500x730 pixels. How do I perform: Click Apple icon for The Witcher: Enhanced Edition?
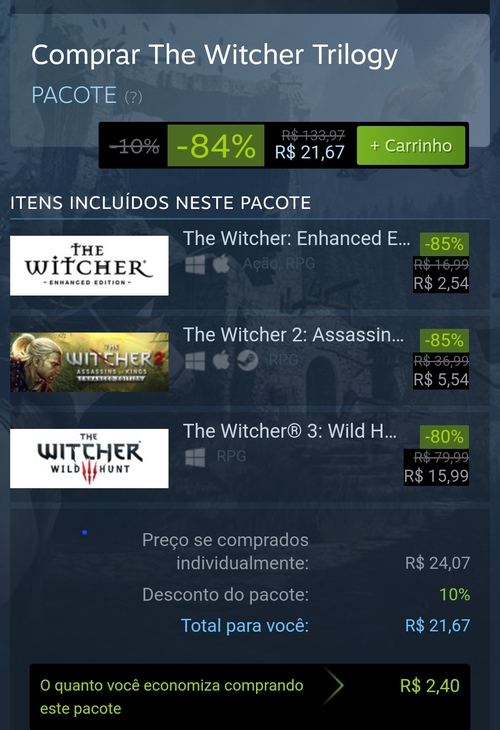(x=222, y=264)
